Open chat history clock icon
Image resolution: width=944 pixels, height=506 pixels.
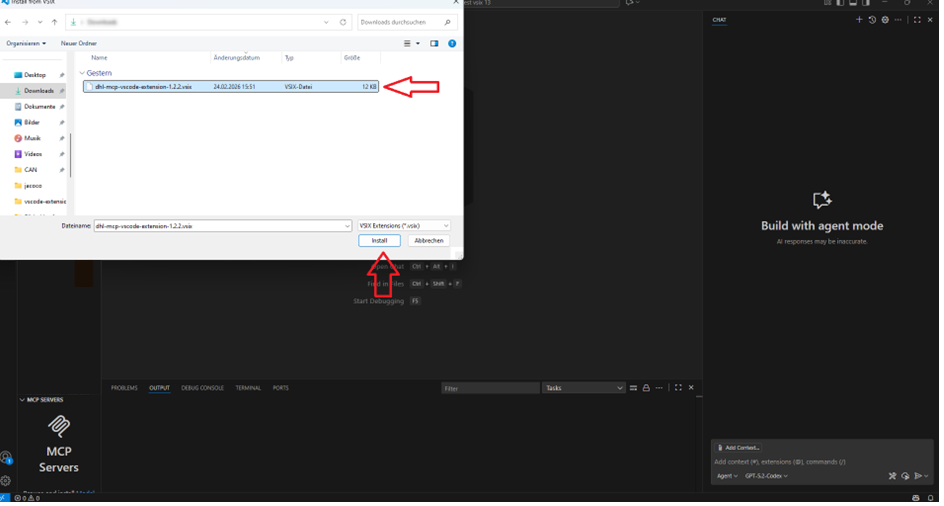(872, 20)
